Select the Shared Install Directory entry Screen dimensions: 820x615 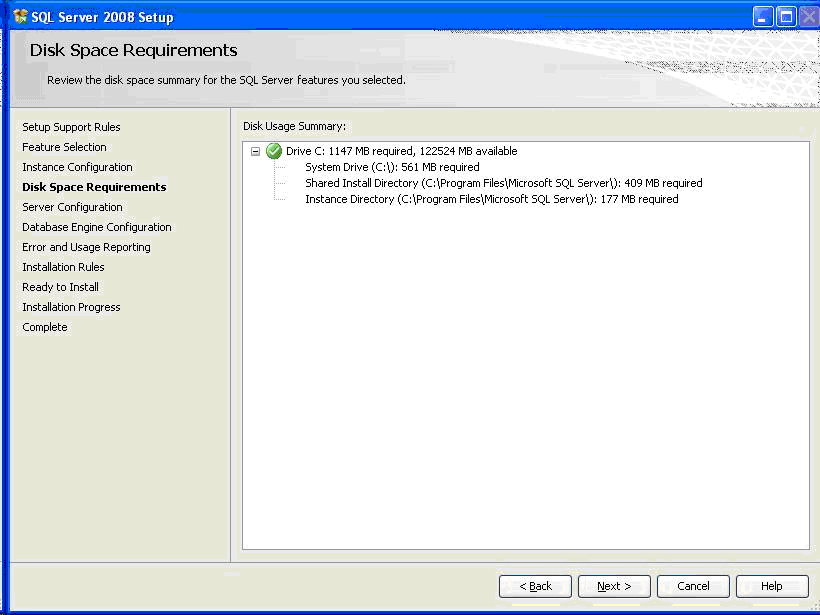coord(503,183)
